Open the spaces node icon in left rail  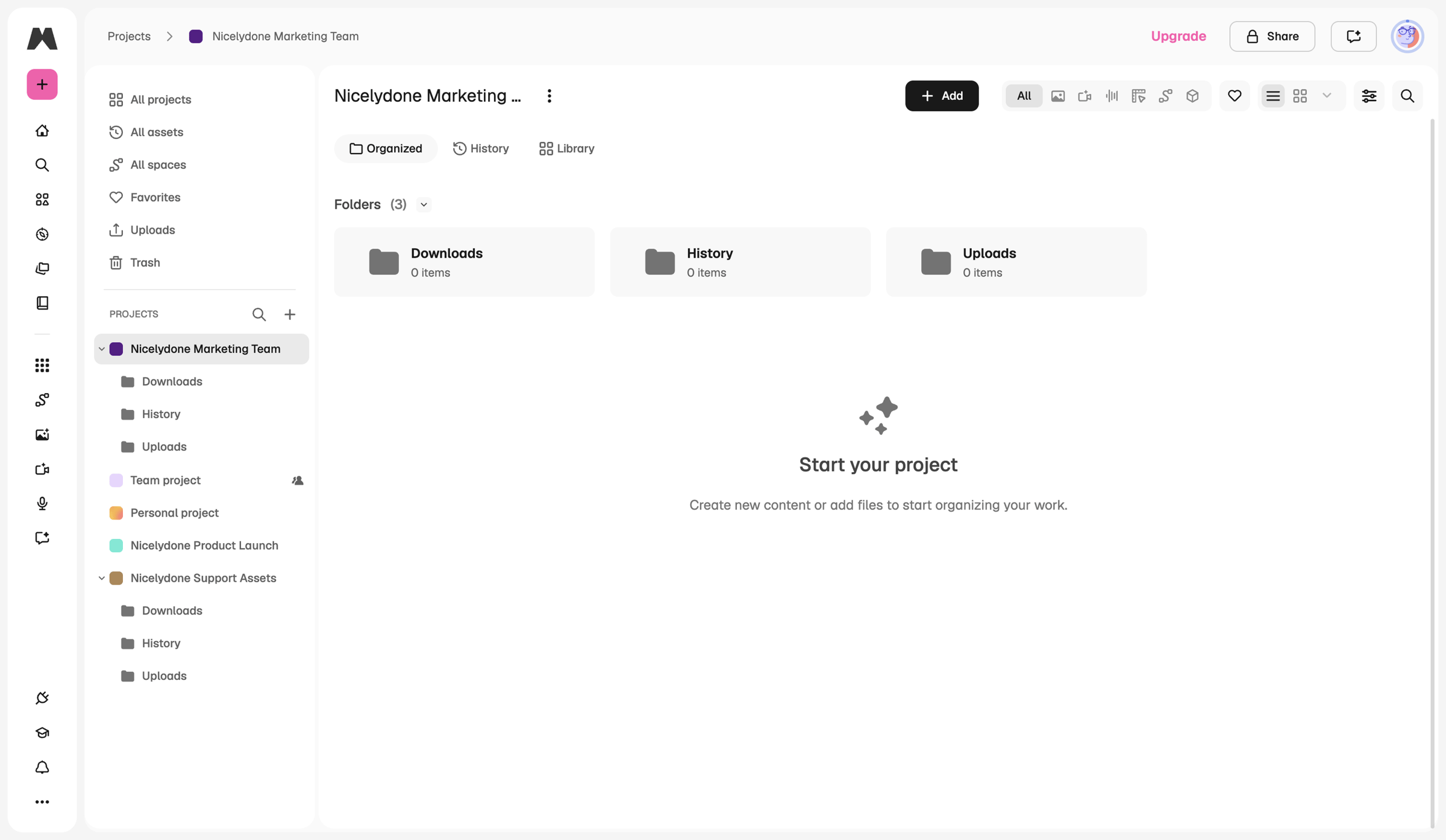click(x=42, y=400)
